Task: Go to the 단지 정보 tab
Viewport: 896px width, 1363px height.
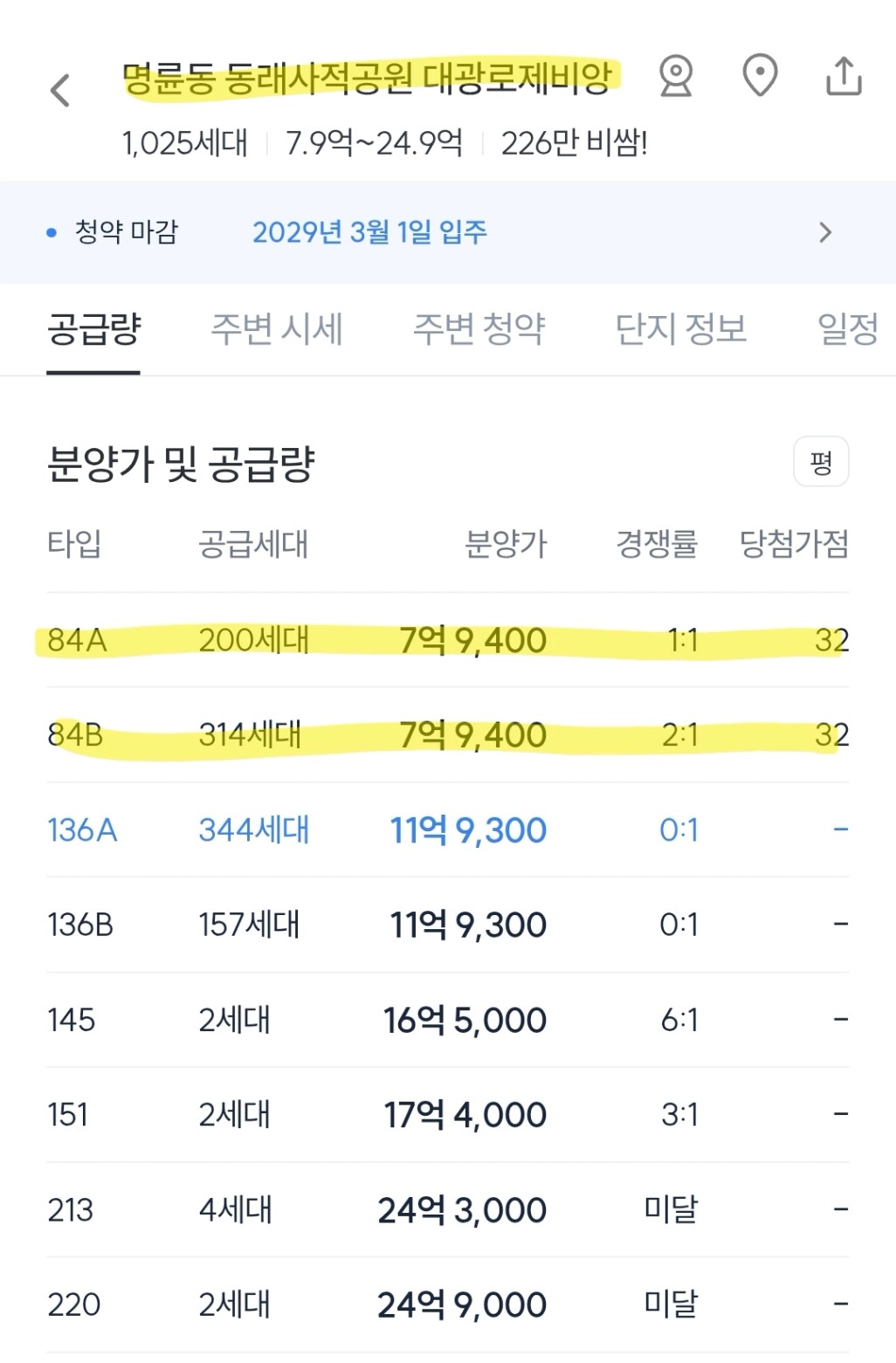Action: (x=681, y=330)
